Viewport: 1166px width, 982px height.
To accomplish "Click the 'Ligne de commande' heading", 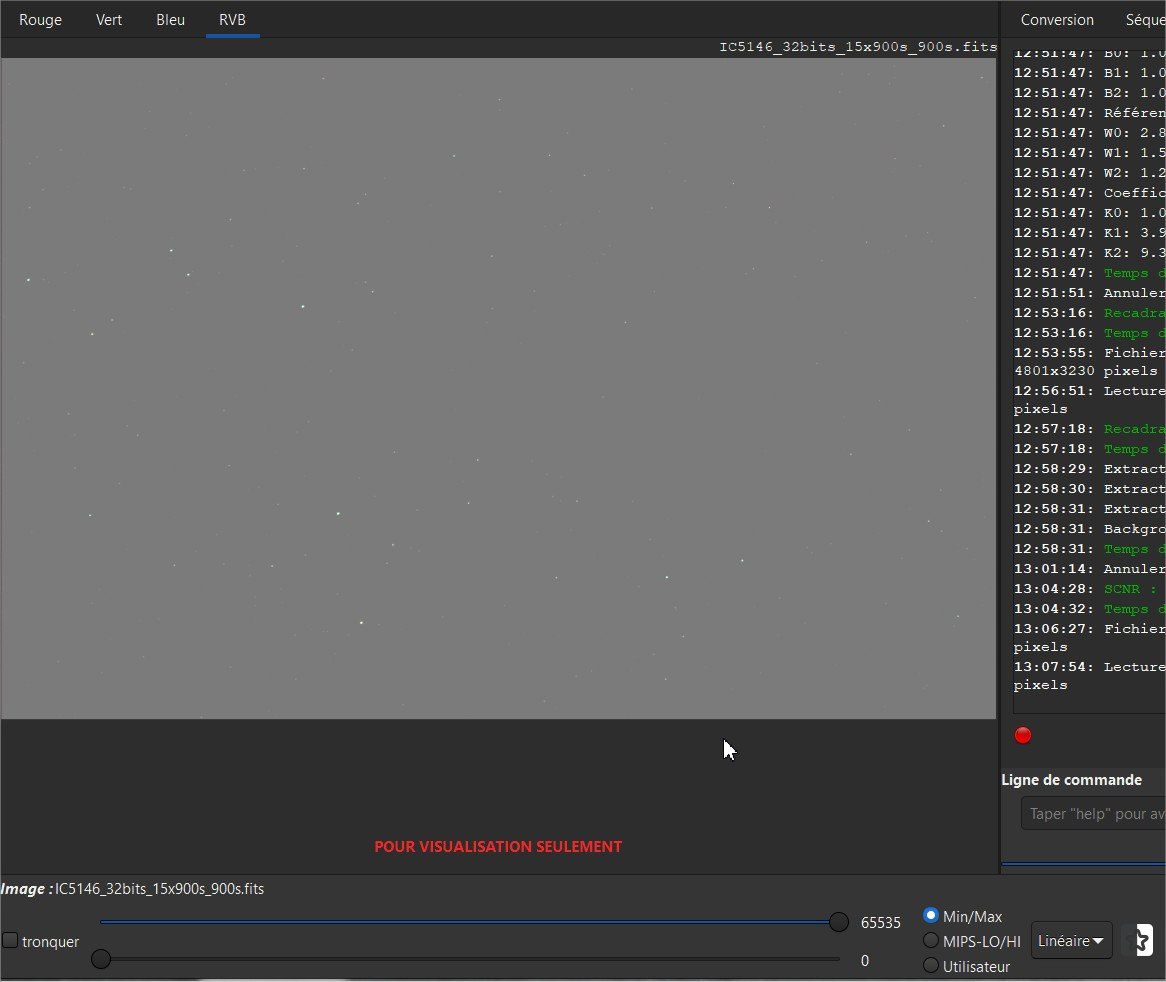I will pos(1071,780).
